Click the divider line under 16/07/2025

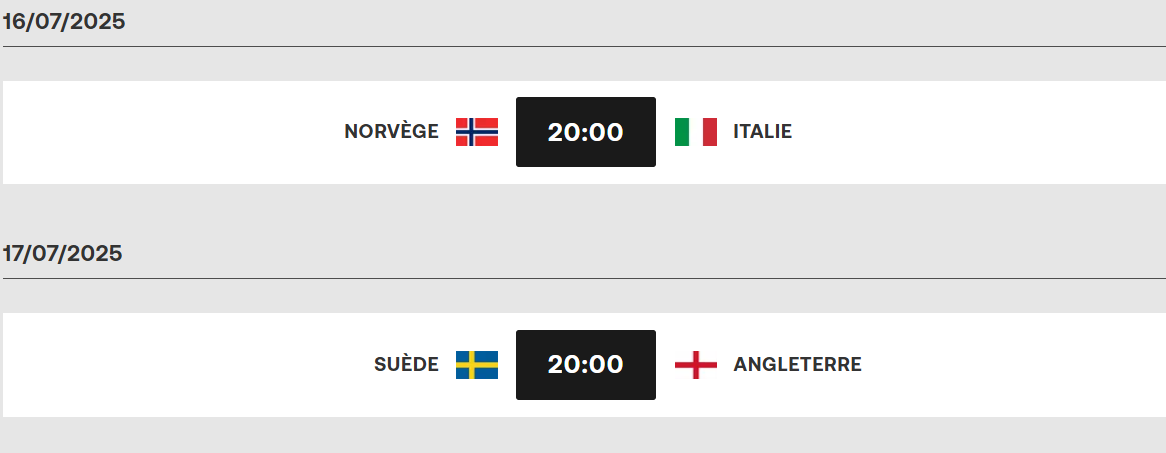pos(584,47)
